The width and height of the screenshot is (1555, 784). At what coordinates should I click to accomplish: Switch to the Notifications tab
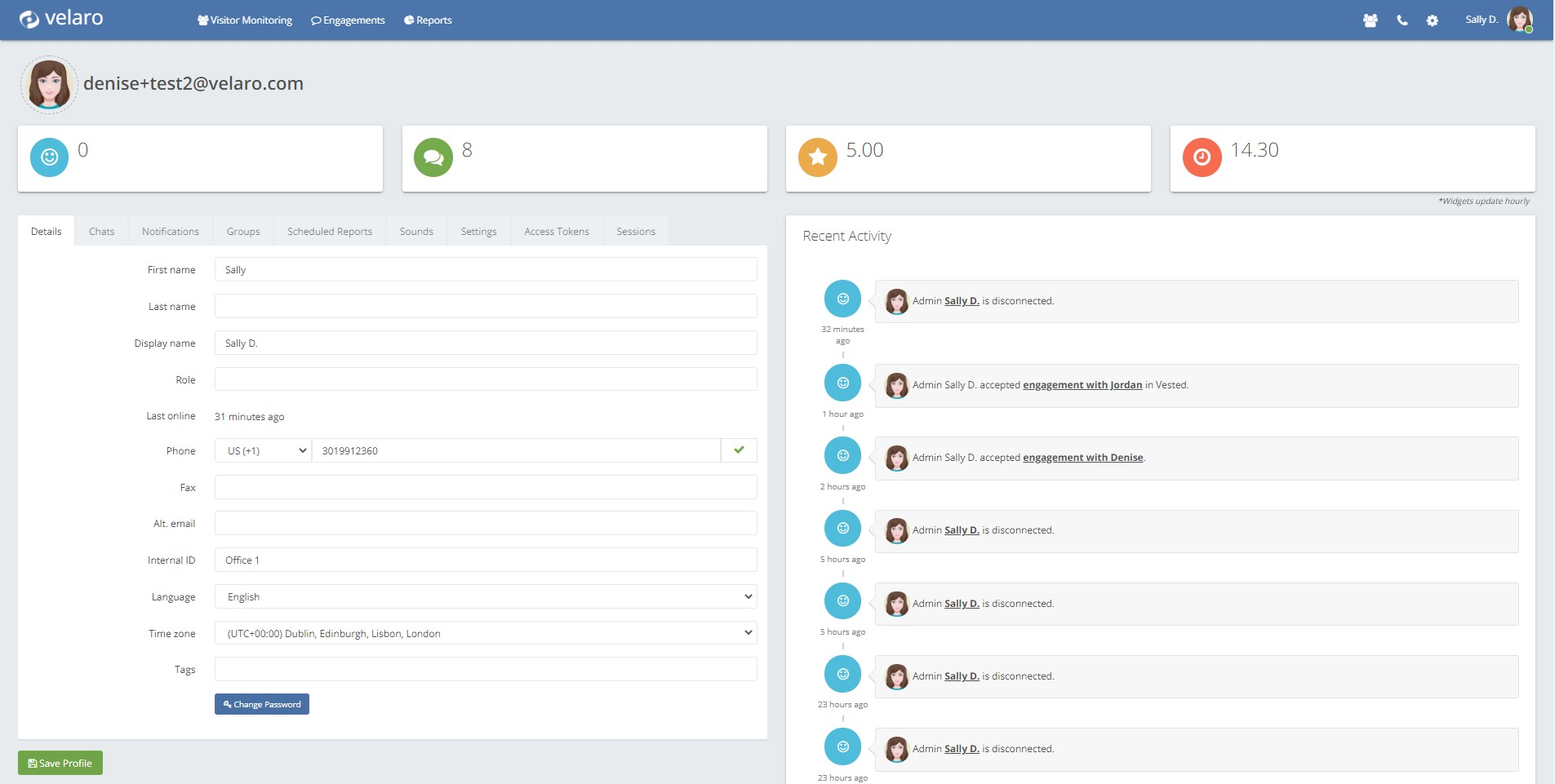coord(170,232)
